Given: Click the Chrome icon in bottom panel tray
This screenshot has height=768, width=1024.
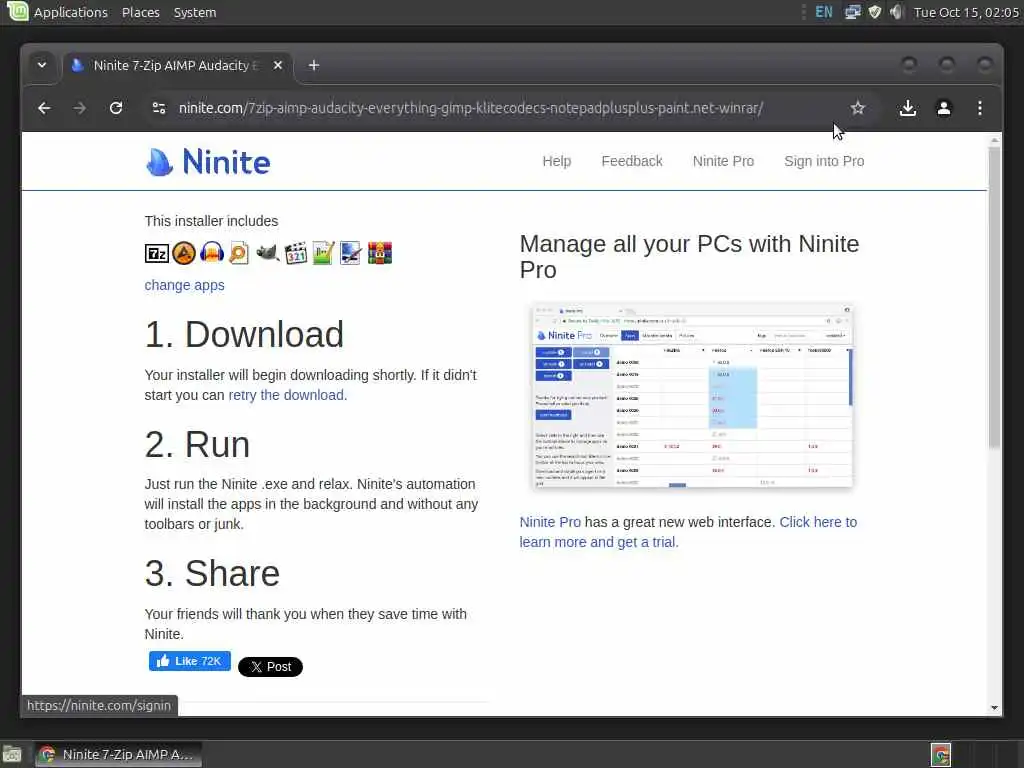Looking at the screenshot, I should [940, 755].
